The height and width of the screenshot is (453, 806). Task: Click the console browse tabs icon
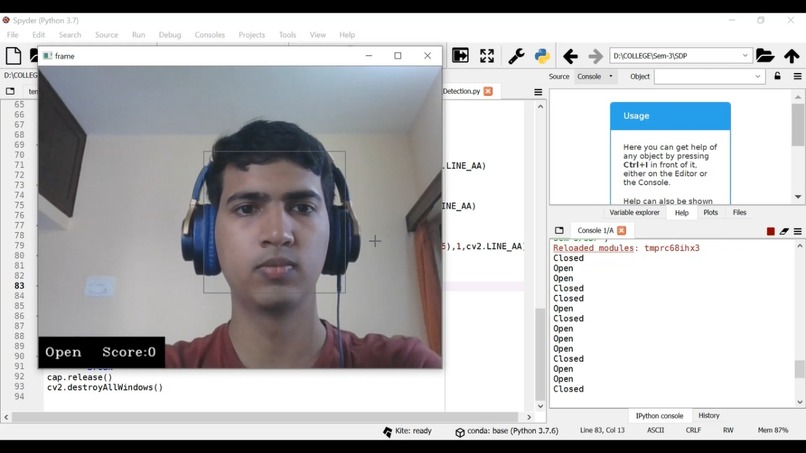[x=559, y=230]
